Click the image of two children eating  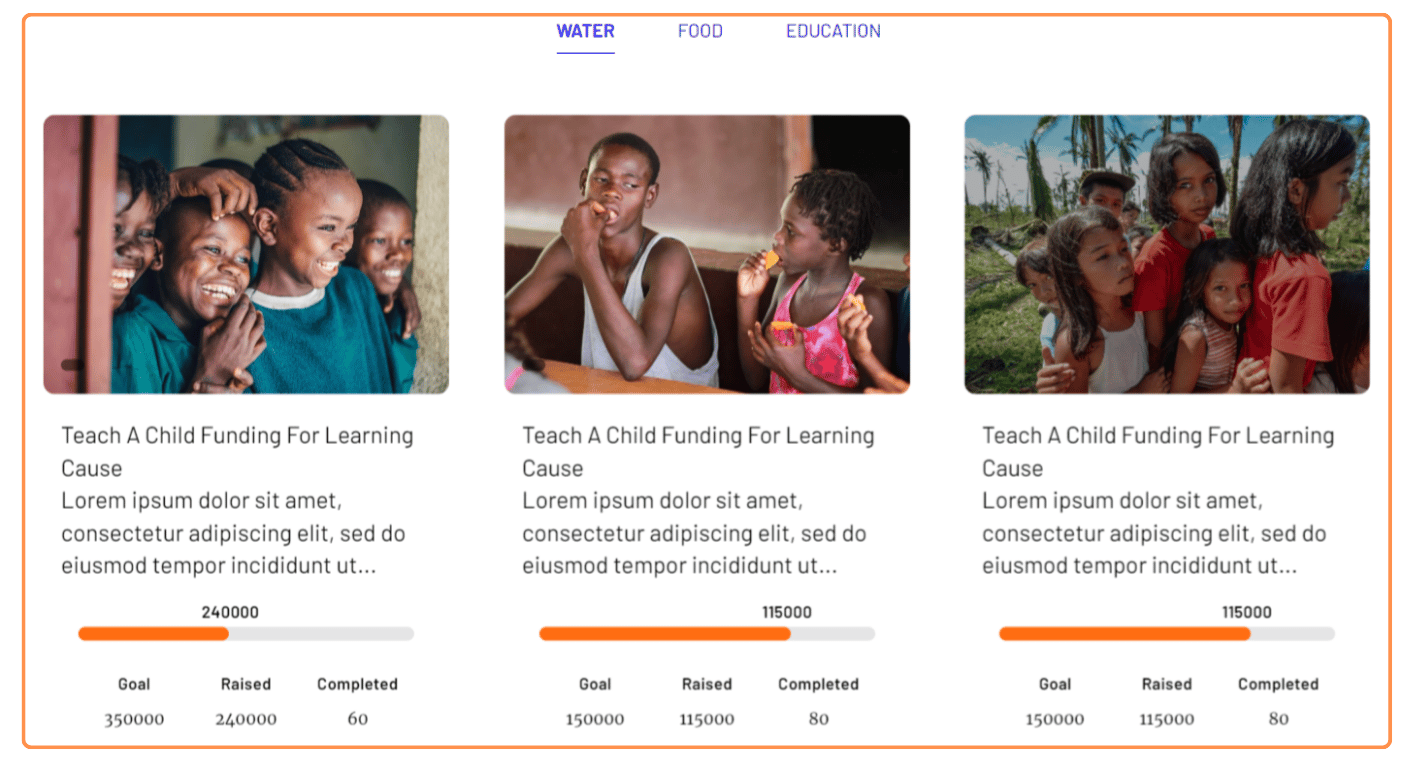[x=707, y=254]
